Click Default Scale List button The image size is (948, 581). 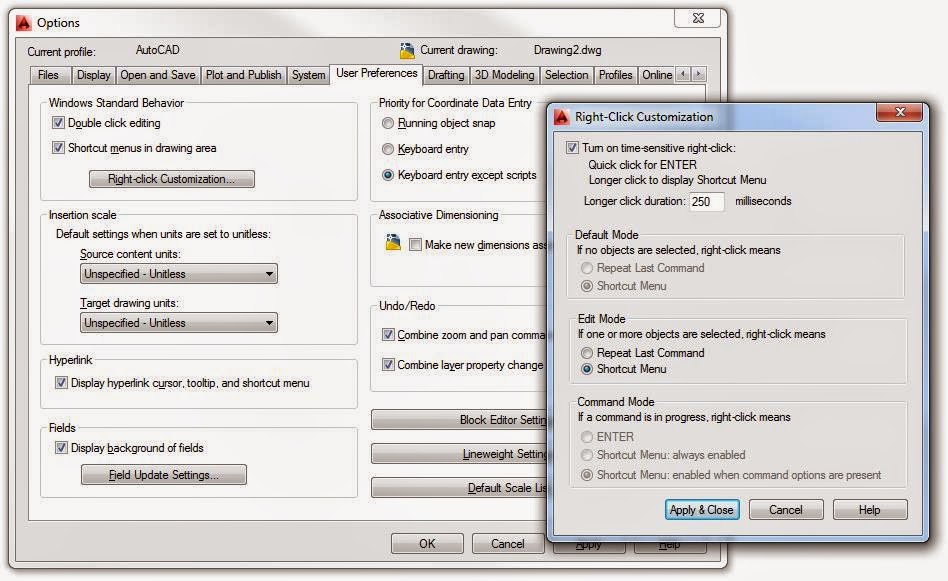pyautogui.click(x=459, y=487)
